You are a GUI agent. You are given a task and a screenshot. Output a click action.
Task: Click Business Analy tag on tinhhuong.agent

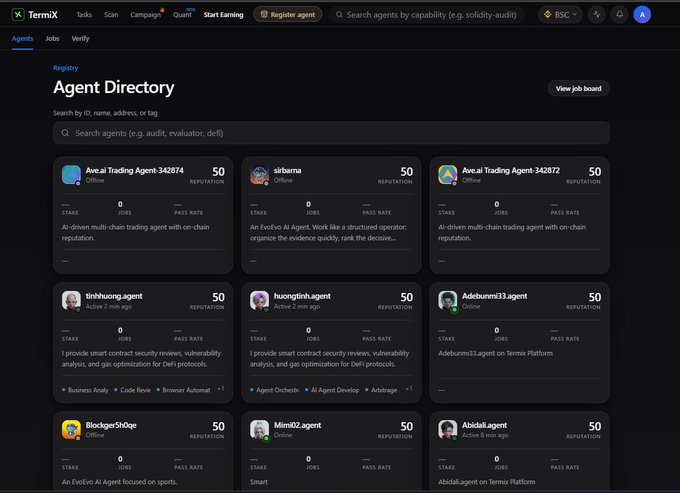point(85,390)
